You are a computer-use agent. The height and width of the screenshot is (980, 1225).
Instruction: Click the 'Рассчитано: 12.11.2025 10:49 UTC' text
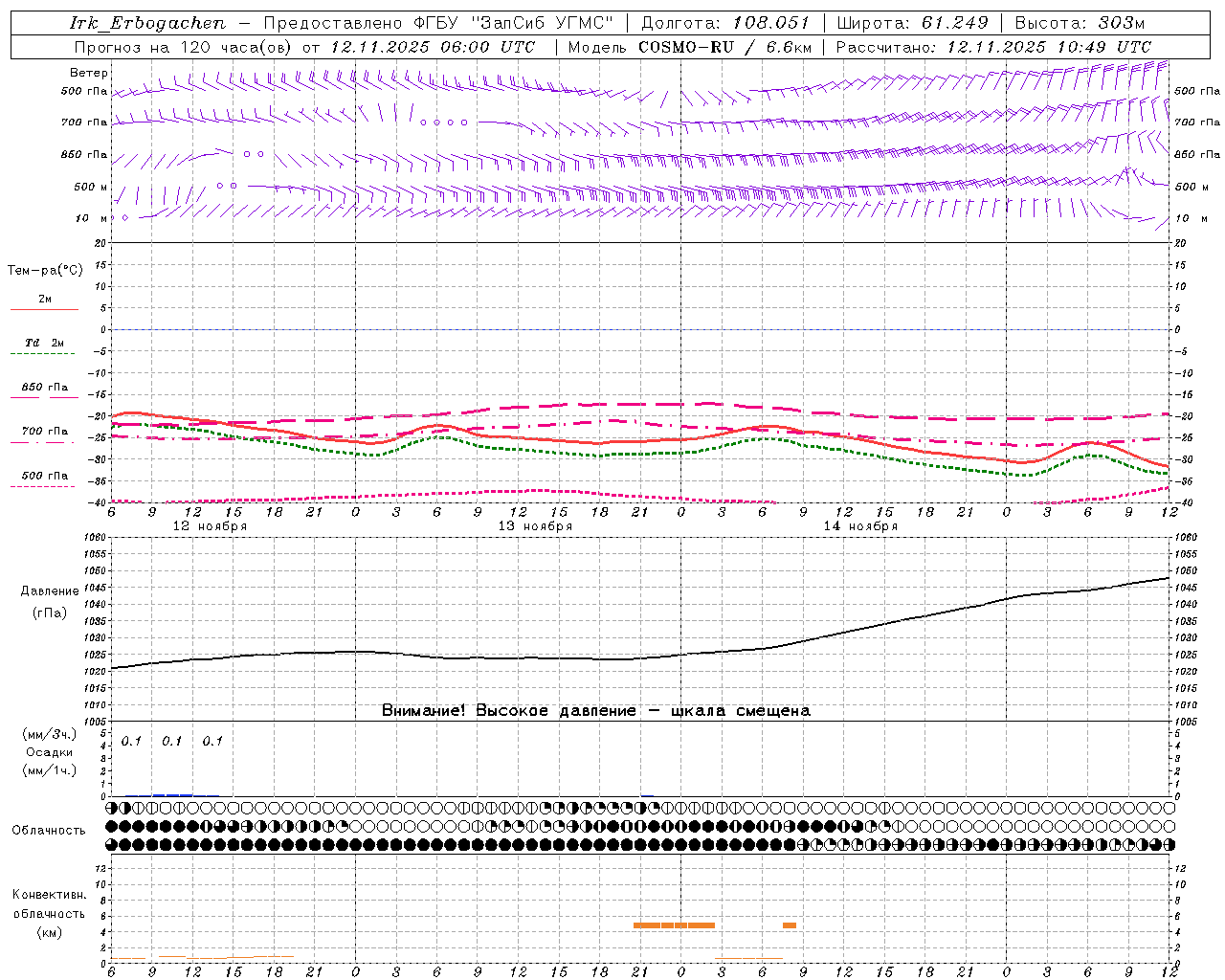993,47
